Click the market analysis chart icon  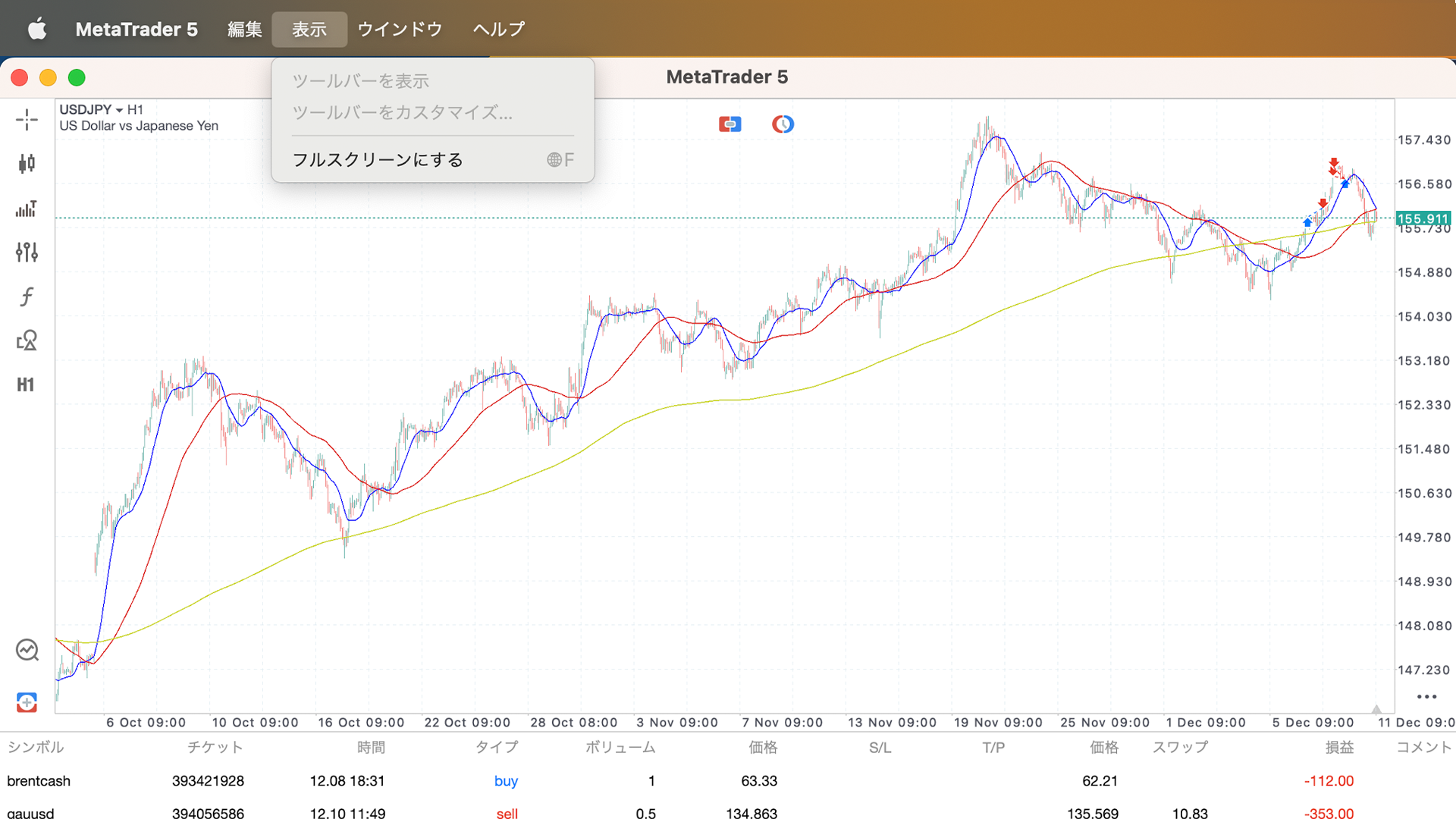coord(27,650)
